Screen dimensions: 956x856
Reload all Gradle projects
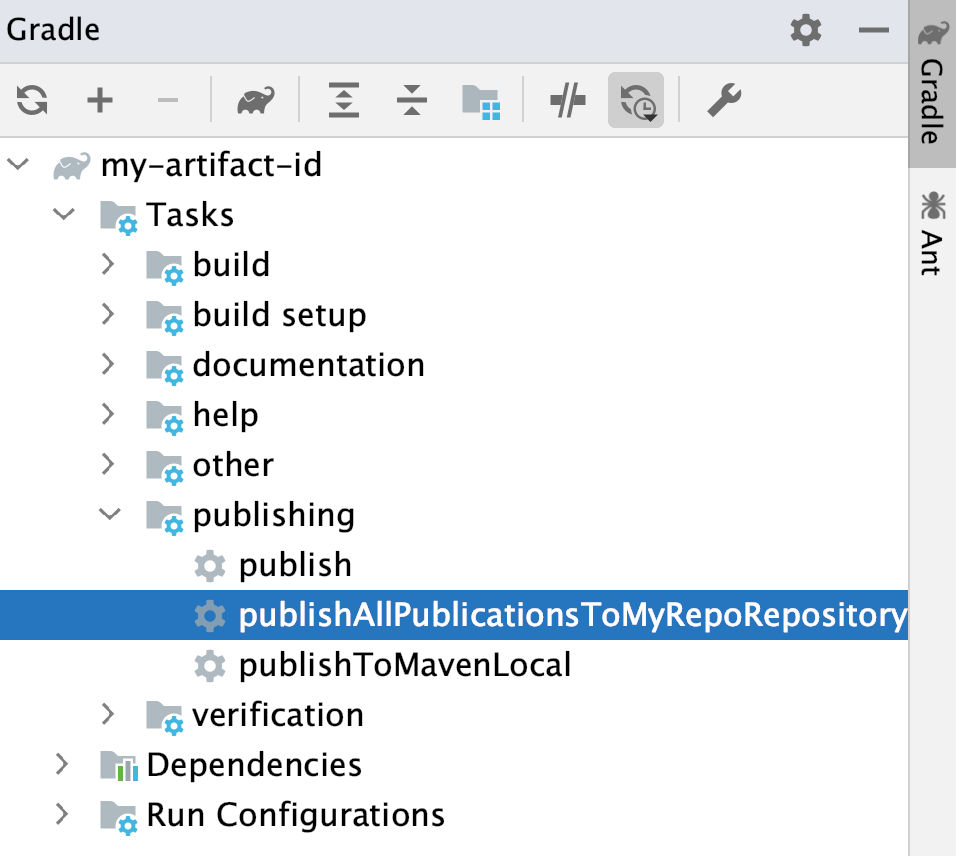pos(32,100)
